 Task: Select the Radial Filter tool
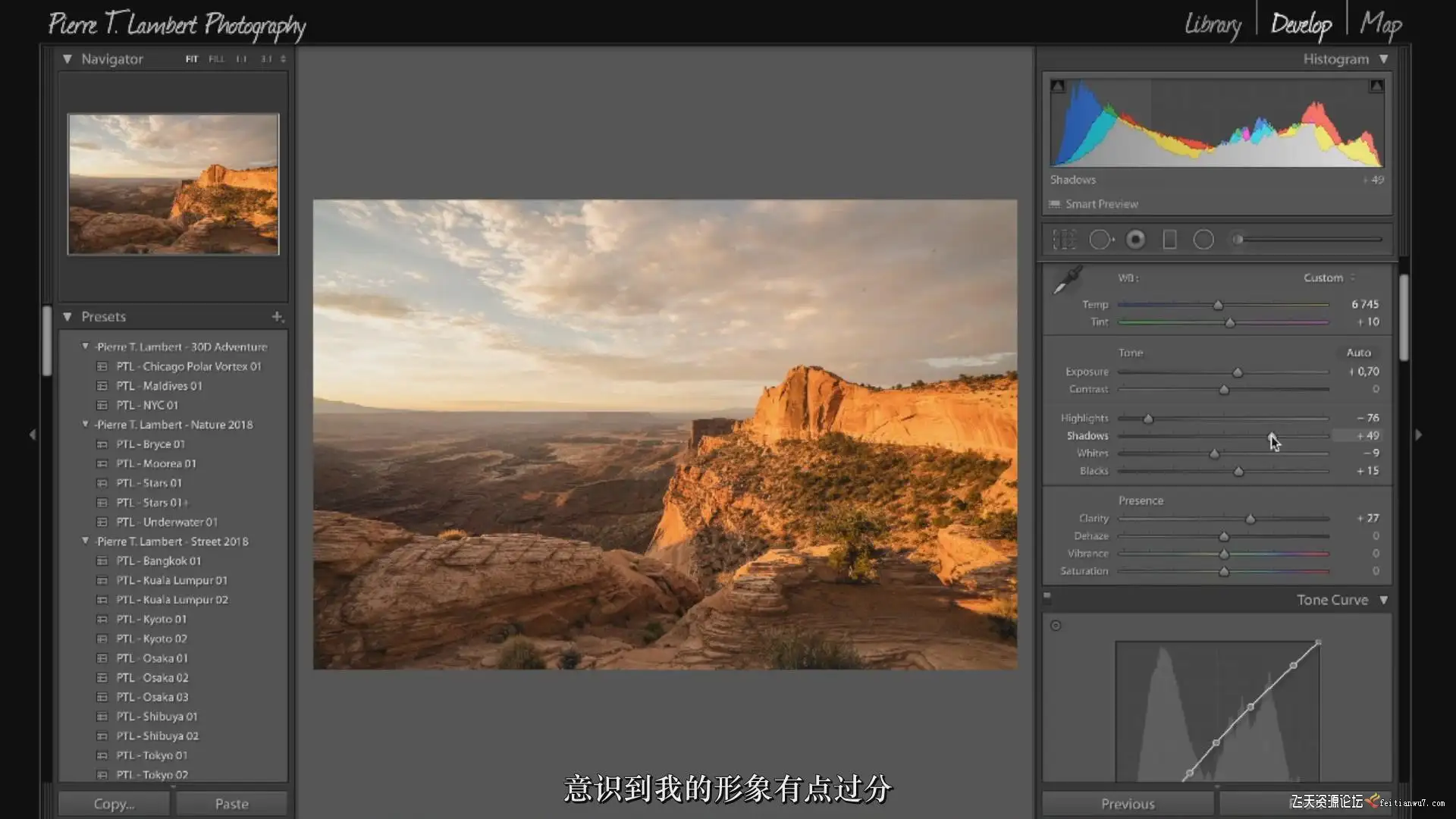[x=1203, y=240]
